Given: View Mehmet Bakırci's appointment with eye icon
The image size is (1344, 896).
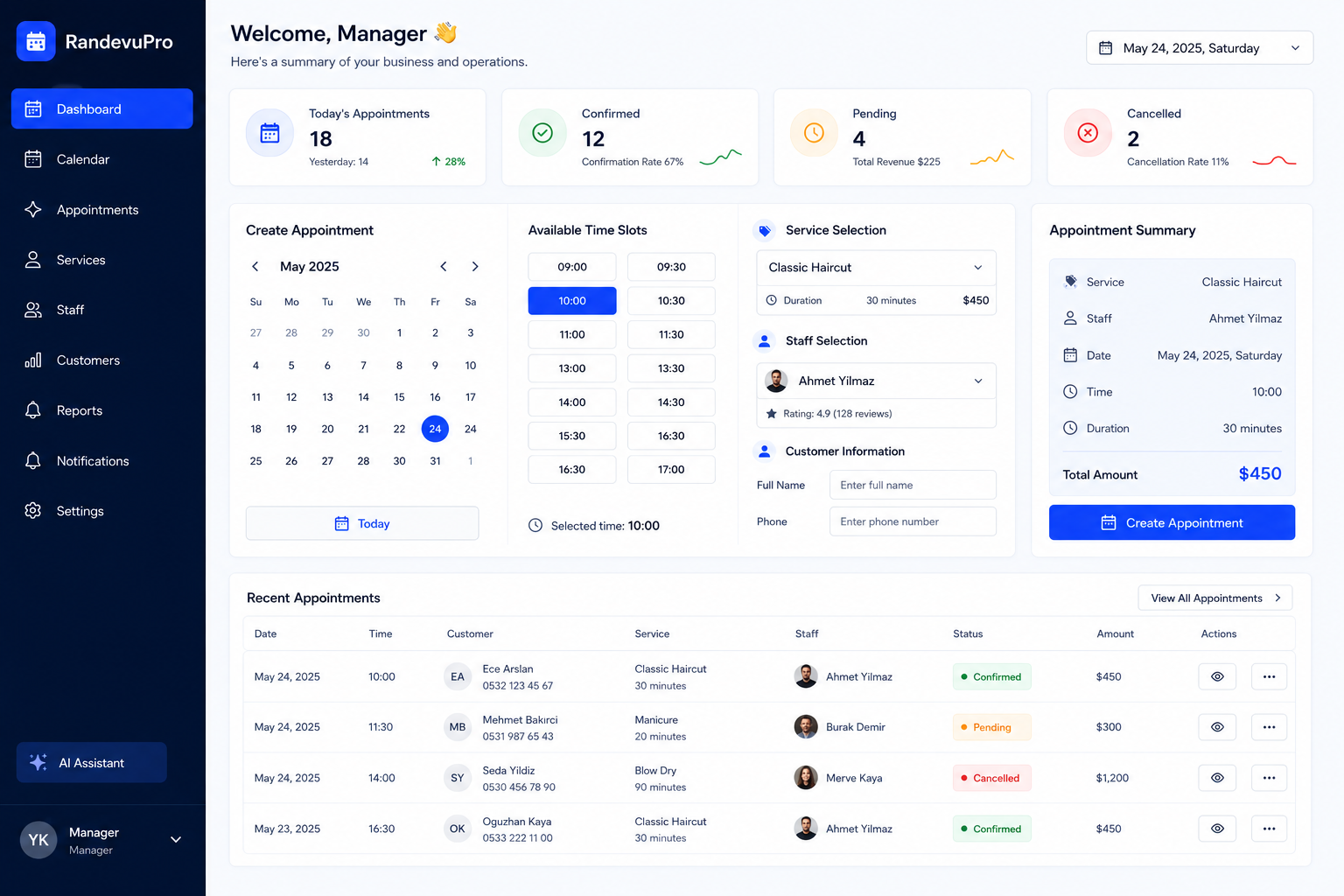Looking at the screenshot, I should (1217, 727).
